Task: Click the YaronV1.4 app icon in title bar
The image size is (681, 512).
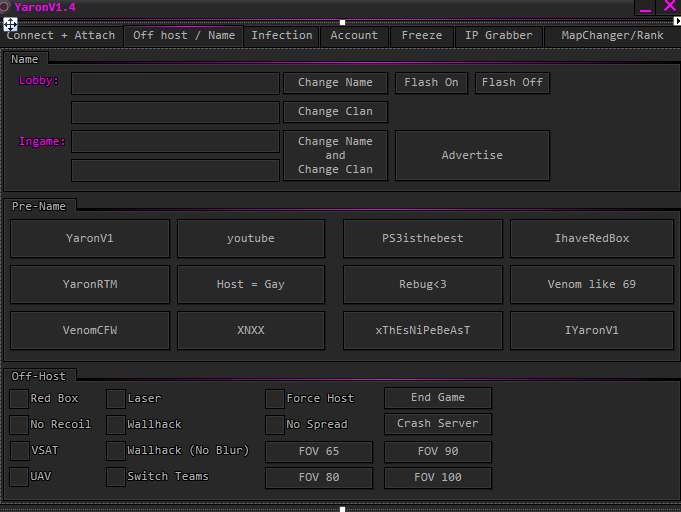Action: point(5,7)
